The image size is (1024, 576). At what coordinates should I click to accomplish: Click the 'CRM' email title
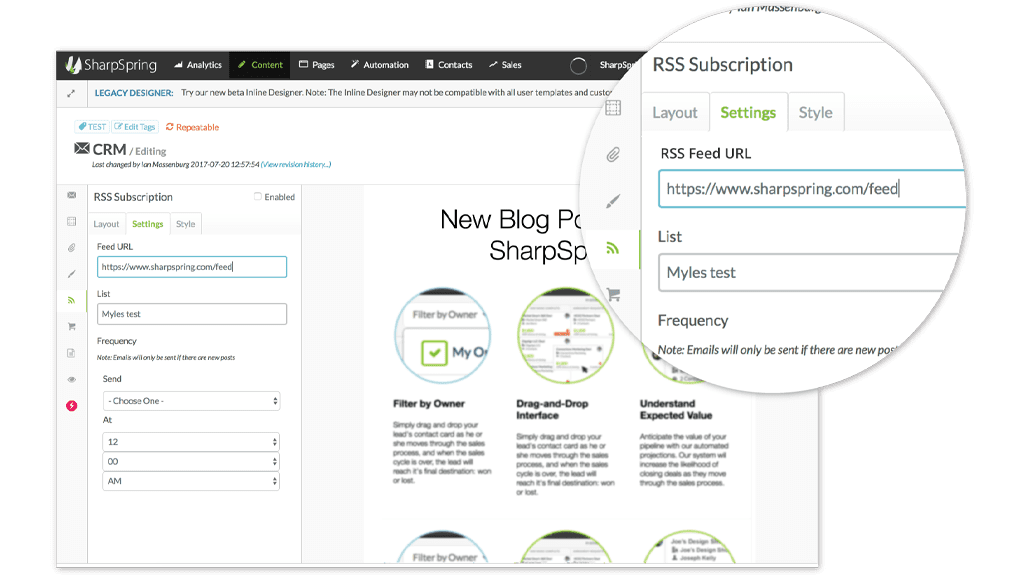pos(110,150)
